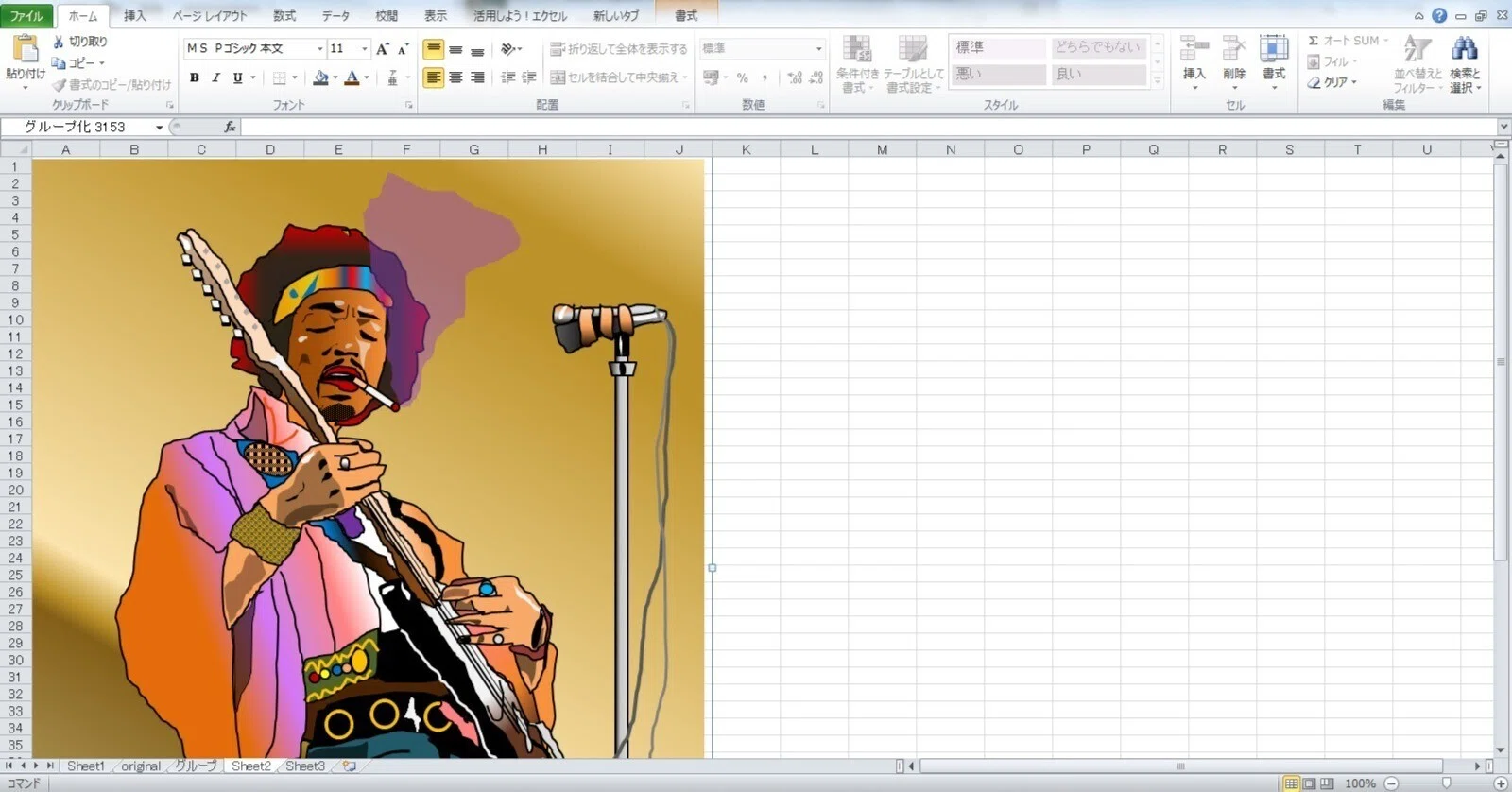This screenshot has width=1512, height=792.
Task: Click the Sort & Filter (並べ替えとフィルター) icon
Action: click(1417, 49)
